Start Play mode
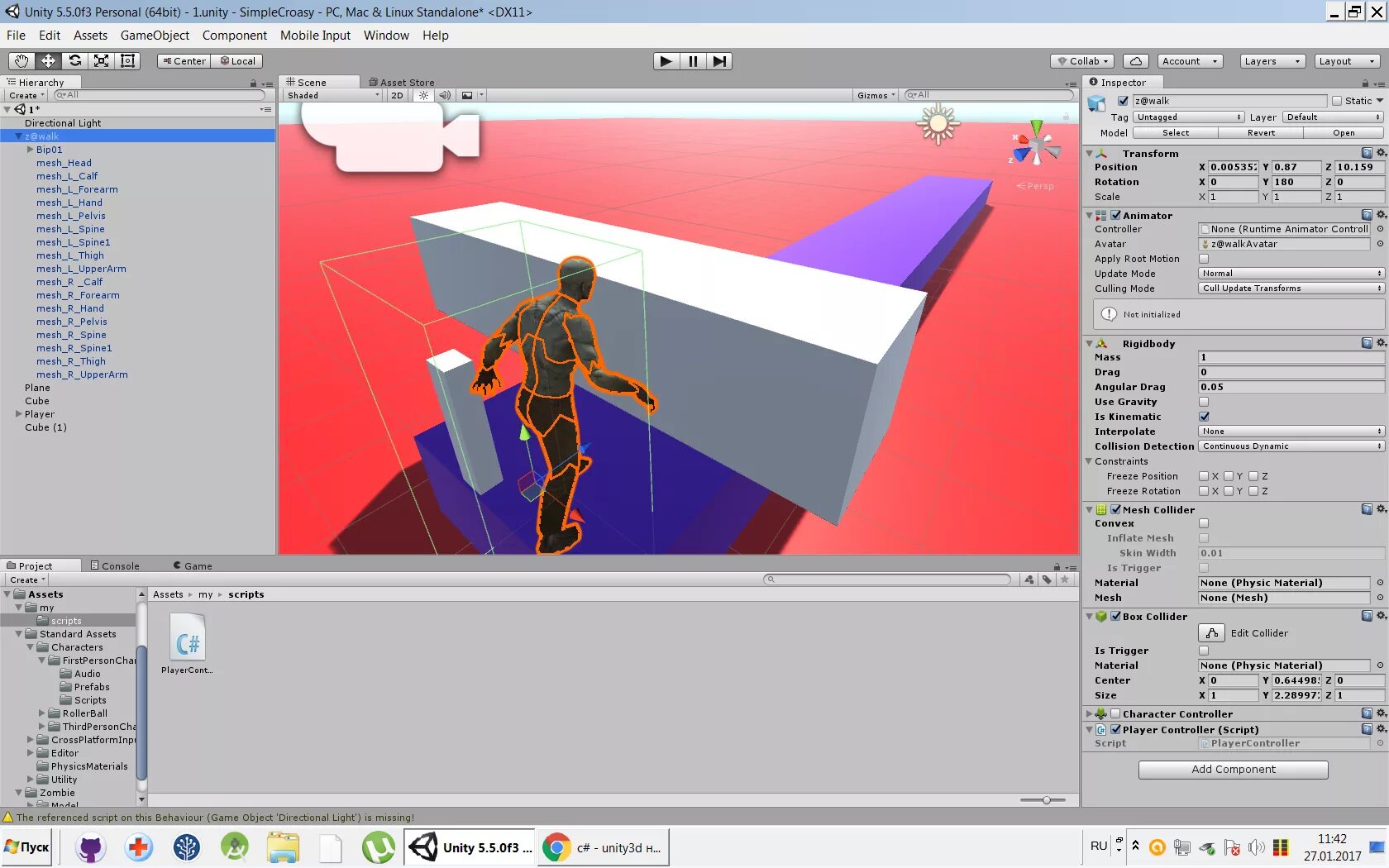 click(666, 61)
